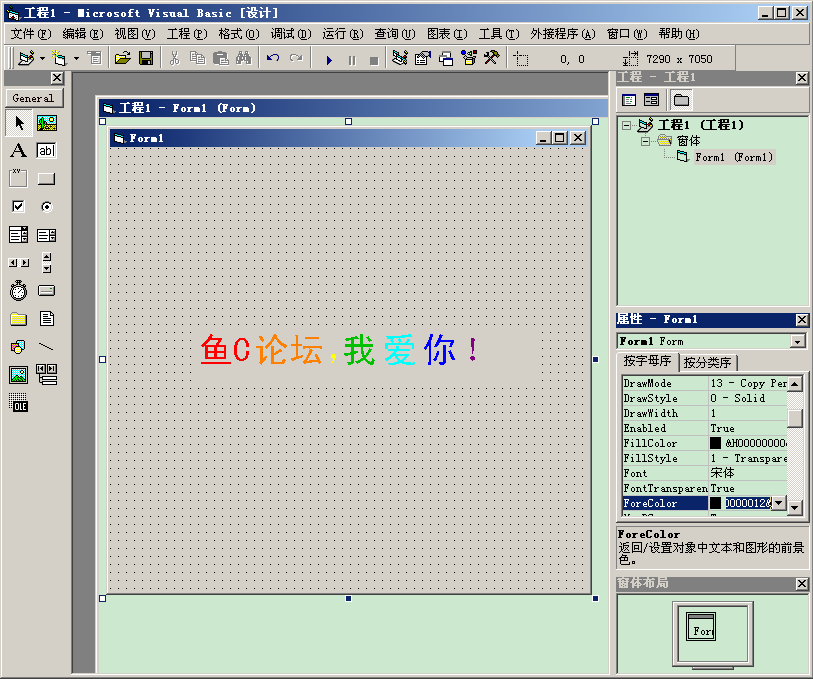Viewport: 813px width, 679px height.
Task: Select the Font property row
Action: coord(705,473)
